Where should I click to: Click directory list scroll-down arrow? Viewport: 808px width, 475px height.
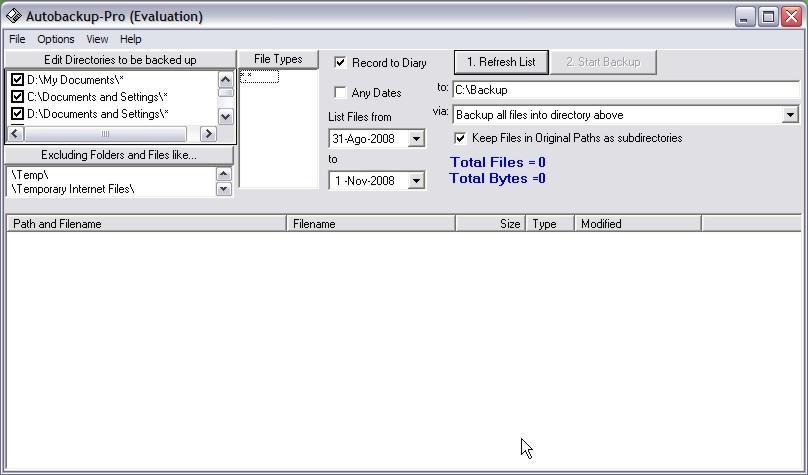point(225,117)
